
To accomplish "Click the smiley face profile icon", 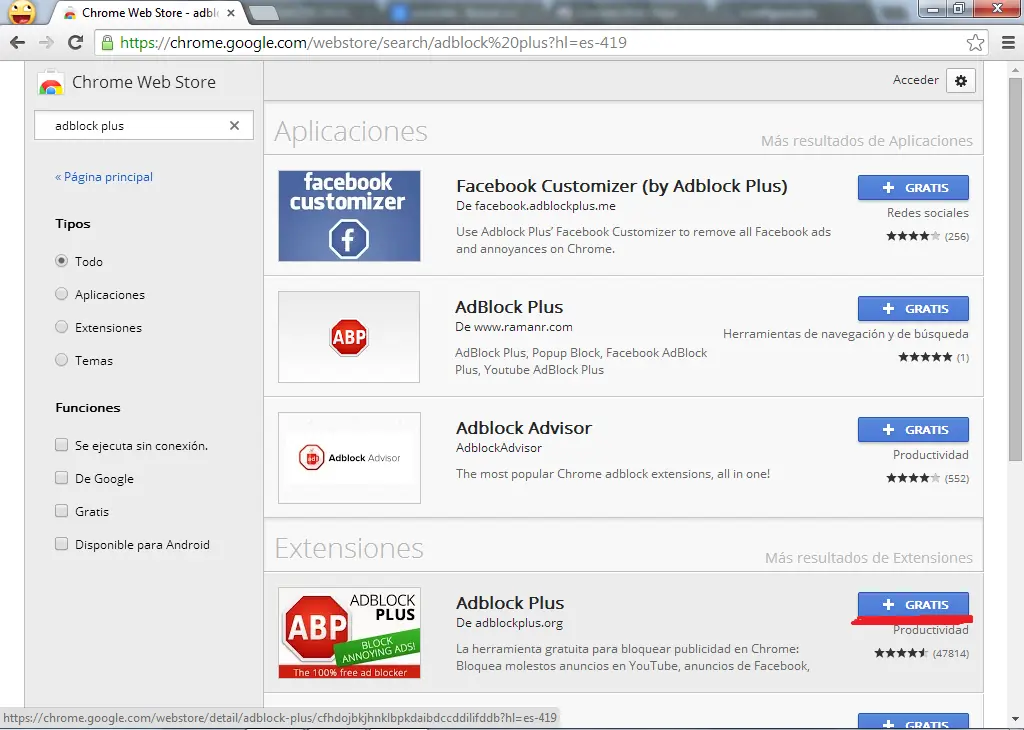I will (x=22, y=11).
